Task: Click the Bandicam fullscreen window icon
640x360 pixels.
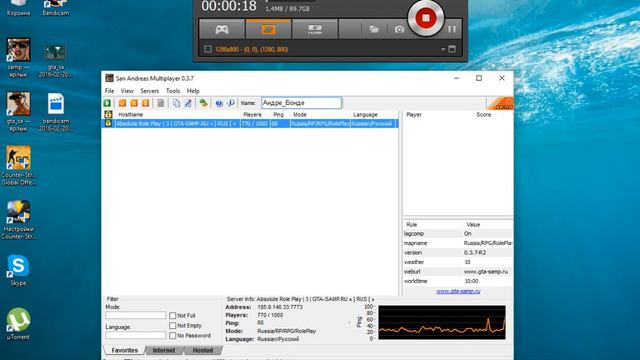Action: click(452, 49)
